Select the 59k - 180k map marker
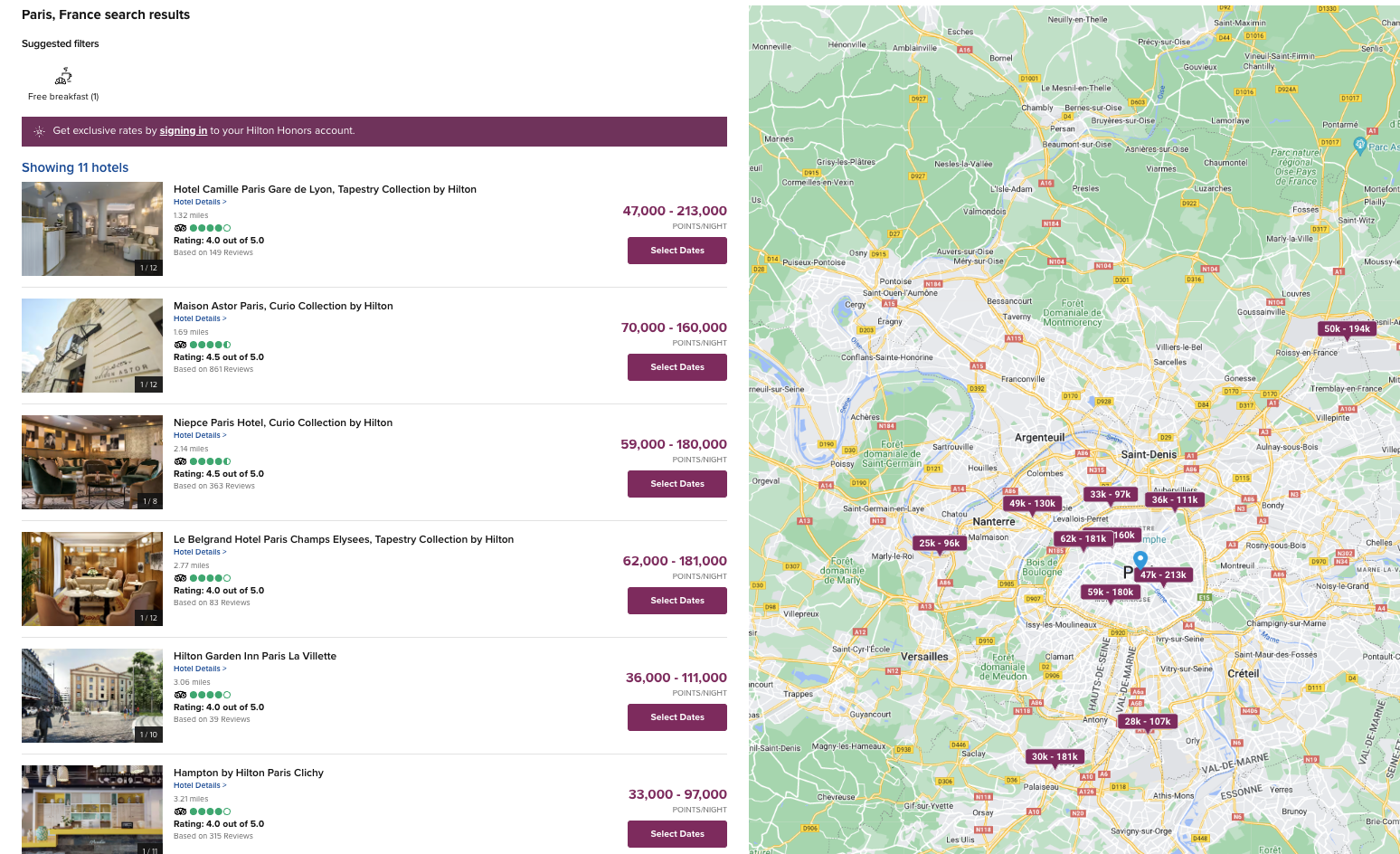Viewport: 1400px width, 854px height. [1110, 593]
